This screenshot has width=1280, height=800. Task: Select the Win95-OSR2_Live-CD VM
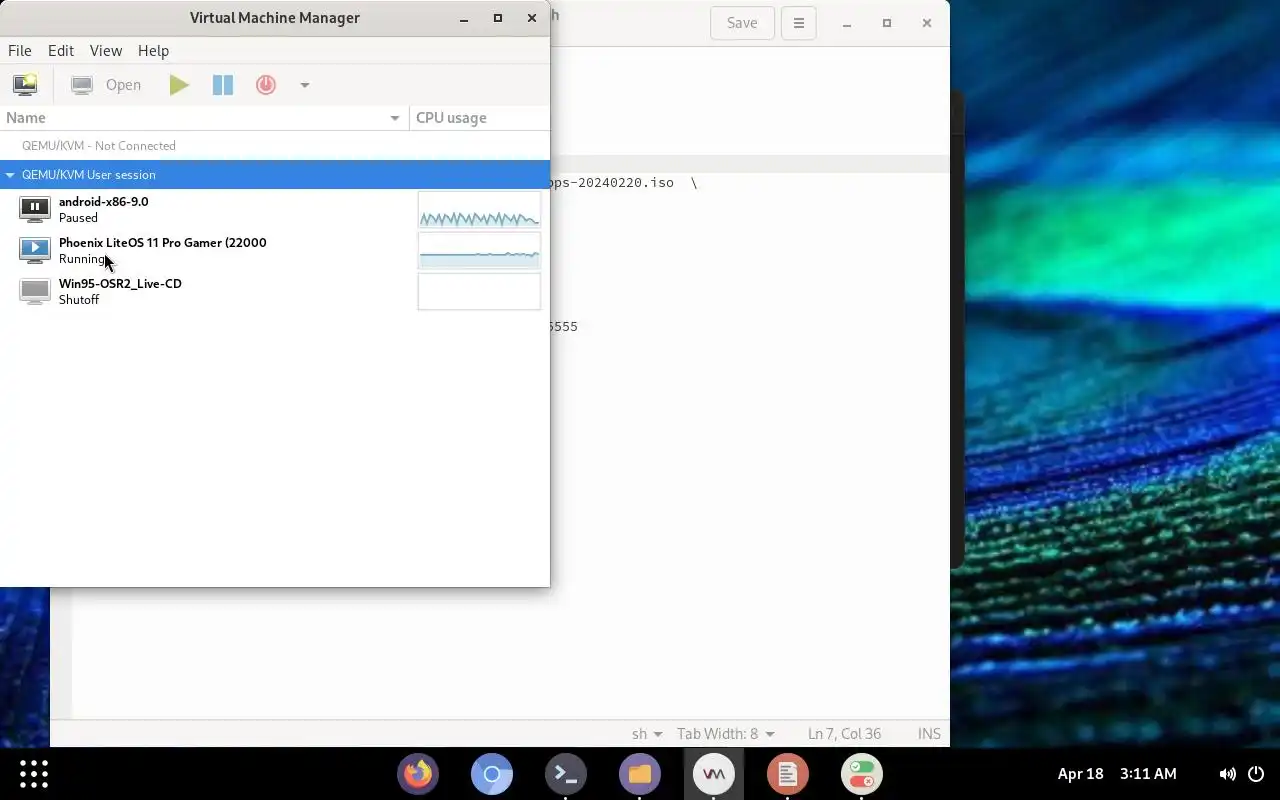click(x=275, y=291)
